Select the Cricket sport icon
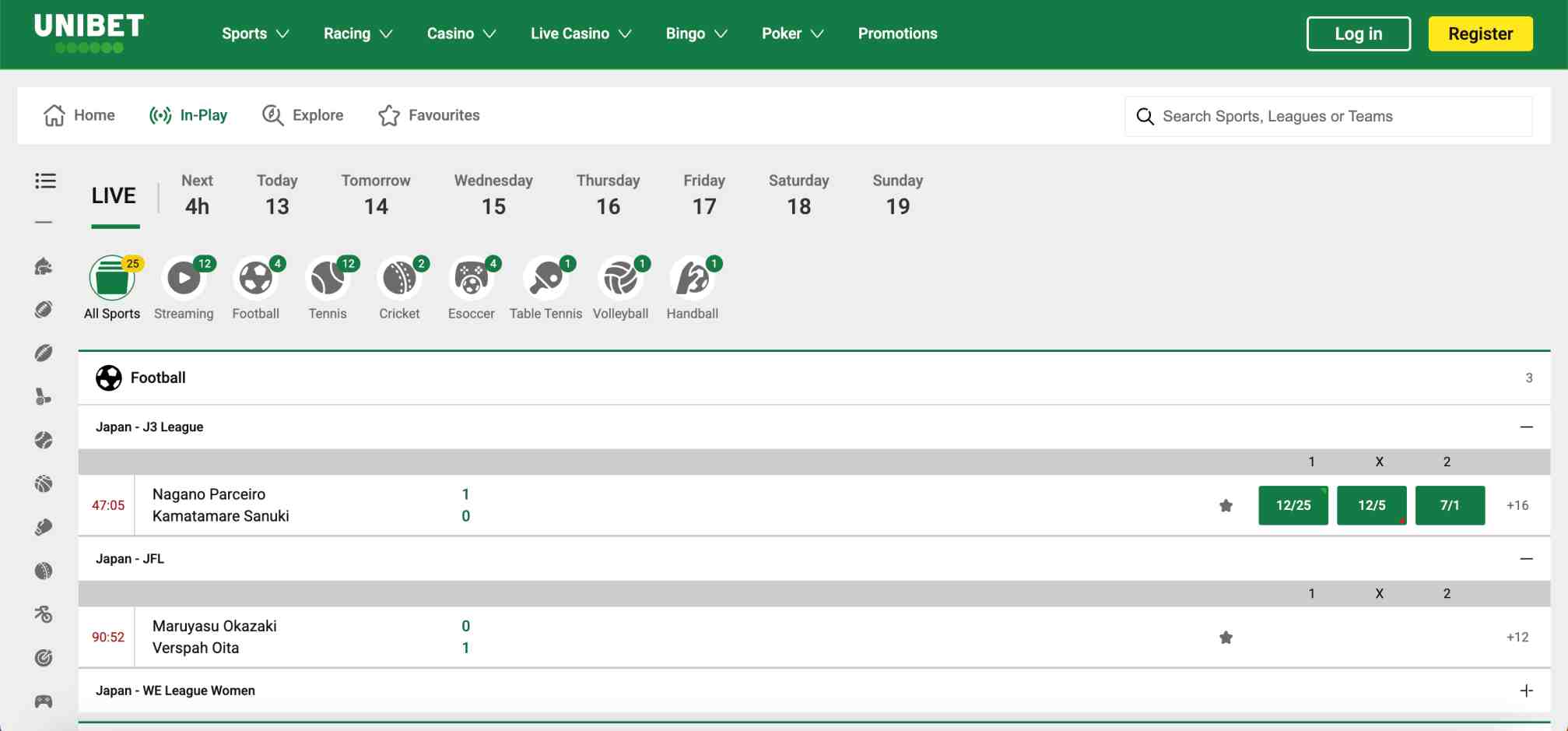 click(x=399, y=278)
